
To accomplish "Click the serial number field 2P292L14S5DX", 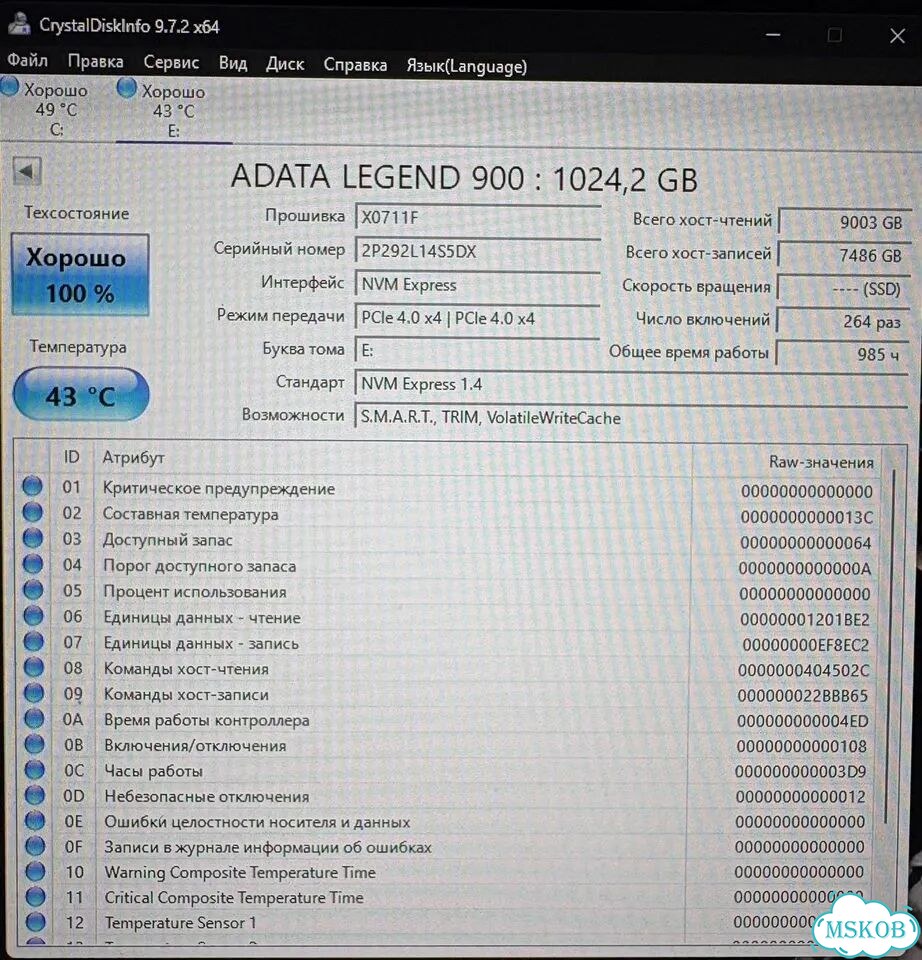I will click(x=478, y=251).
